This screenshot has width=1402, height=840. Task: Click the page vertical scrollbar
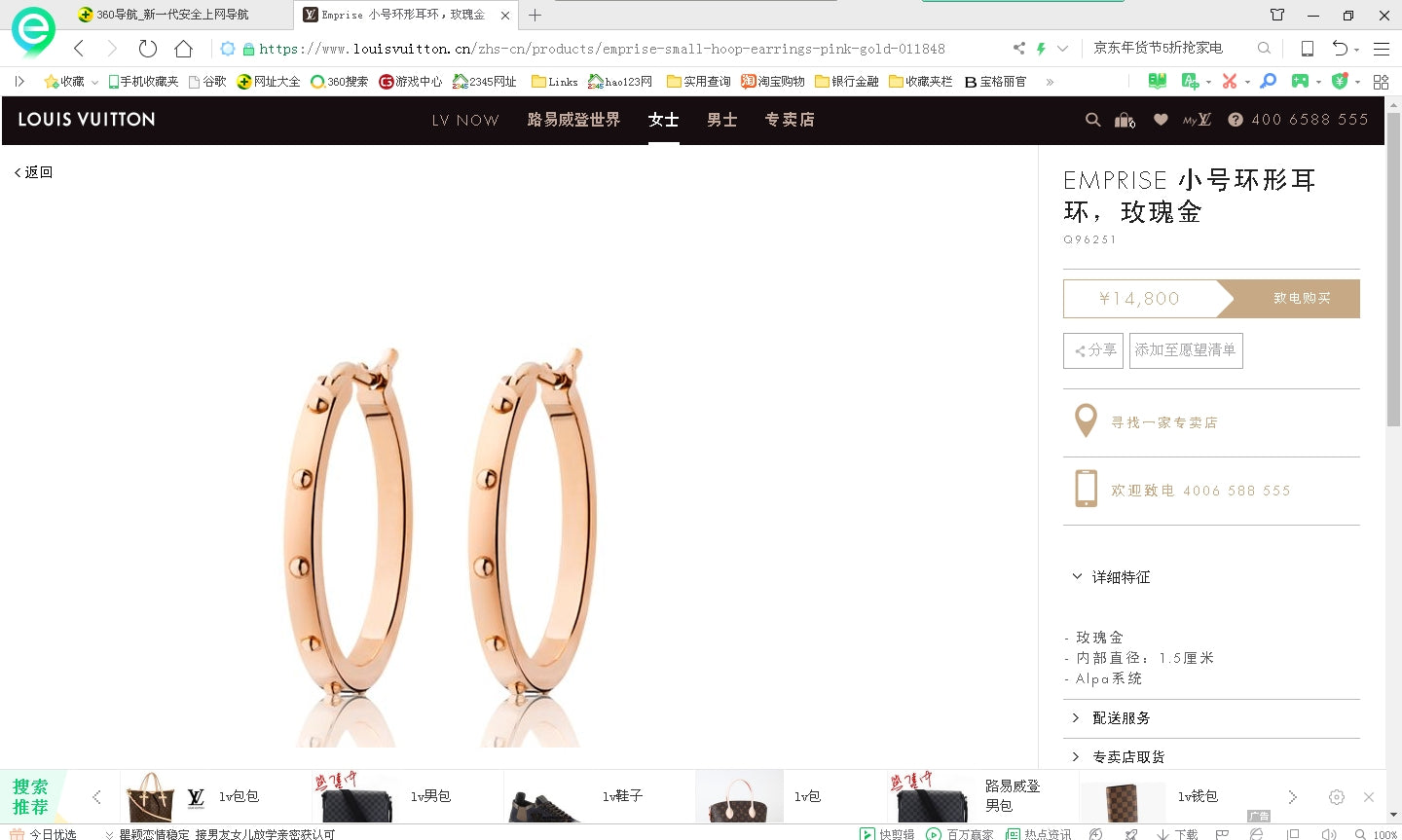click(1393, 273)
